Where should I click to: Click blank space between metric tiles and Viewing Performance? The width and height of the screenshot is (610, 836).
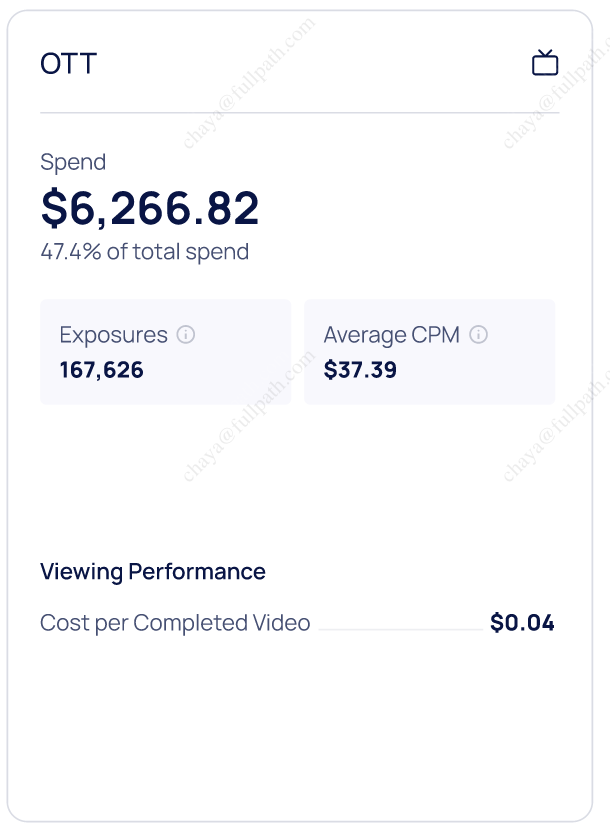(300, 480)
